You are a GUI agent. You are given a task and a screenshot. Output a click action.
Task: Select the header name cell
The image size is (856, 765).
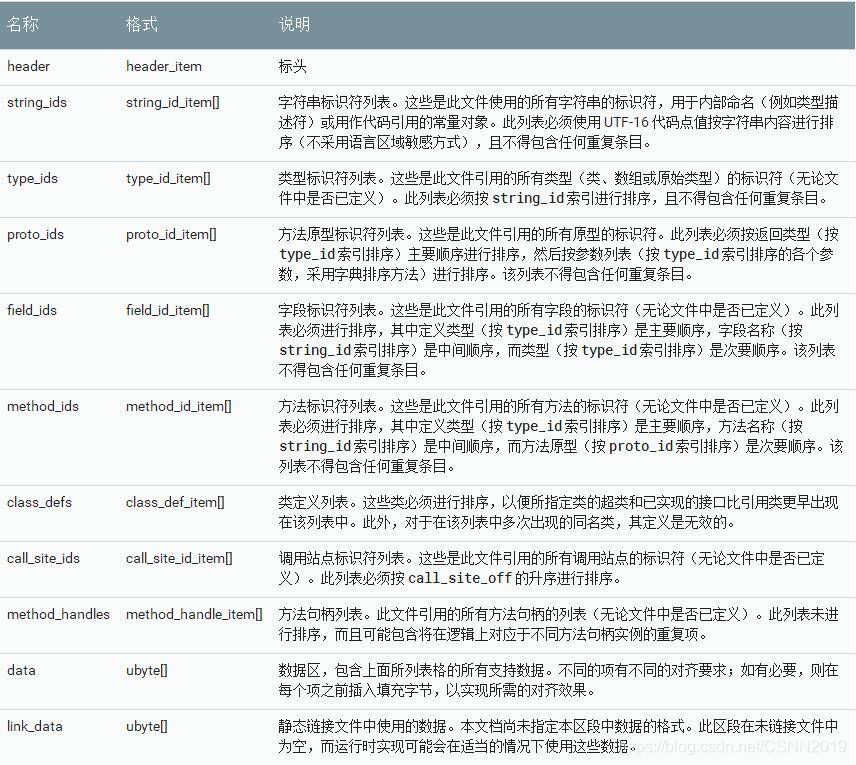(x=28, y=66)
